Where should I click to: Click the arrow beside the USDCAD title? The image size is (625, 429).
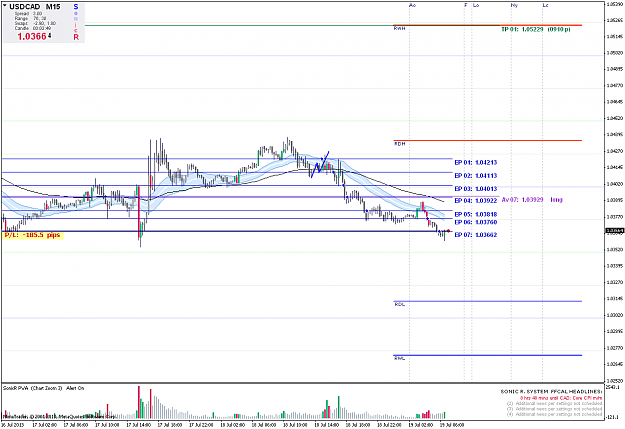(x=5, y=6)
